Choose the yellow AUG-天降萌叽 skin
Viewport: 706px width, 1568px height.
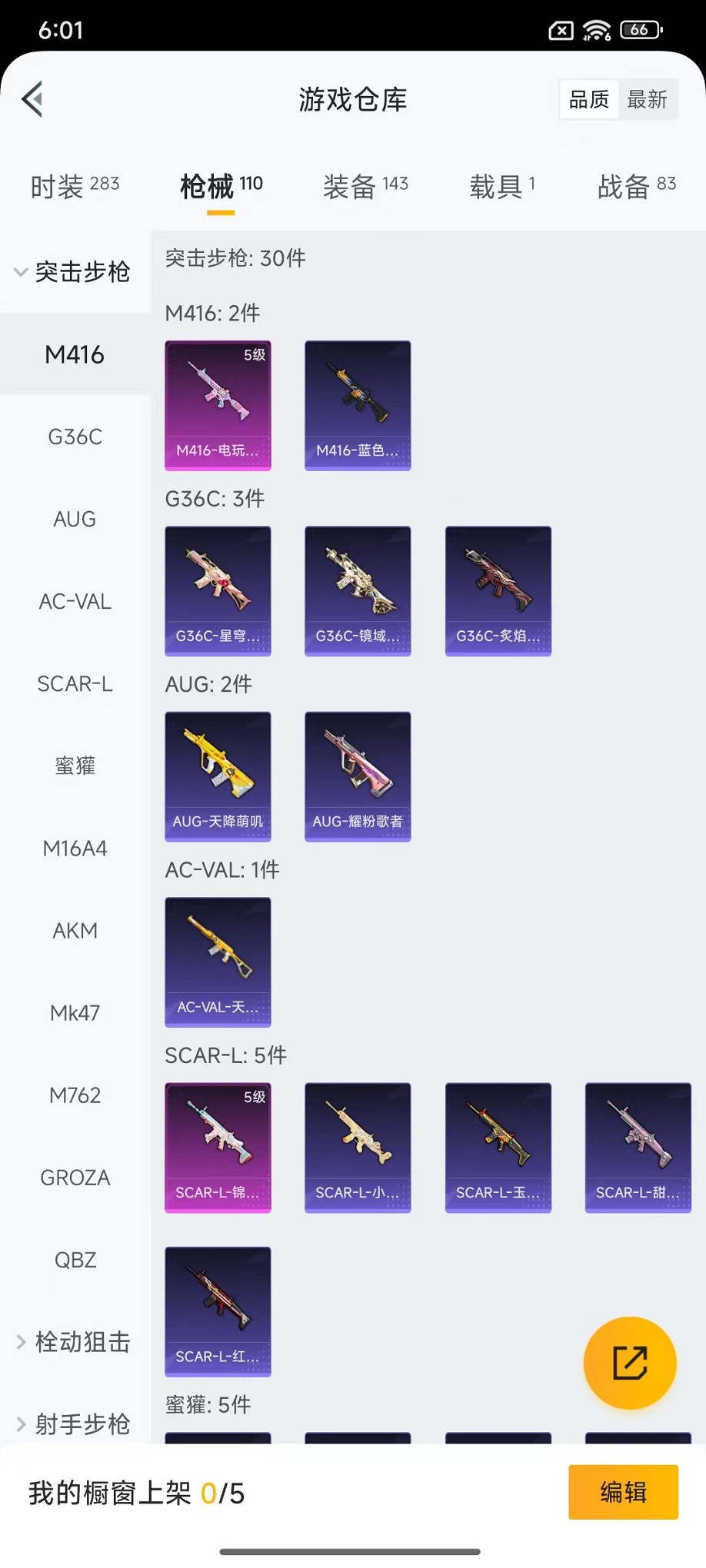tap(218, 776)
